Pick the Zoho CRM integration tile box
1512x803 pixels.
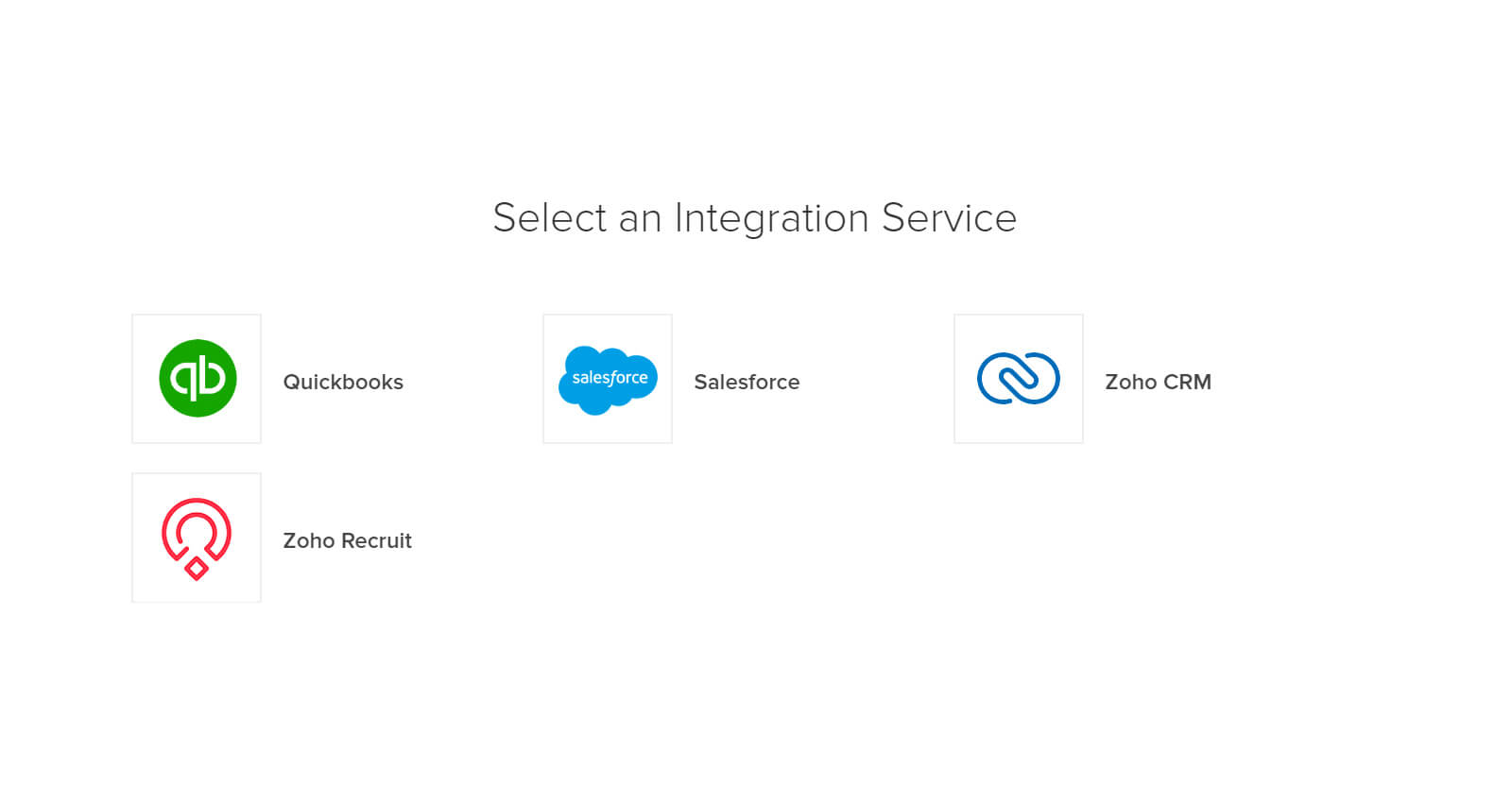coord(1019,379)
